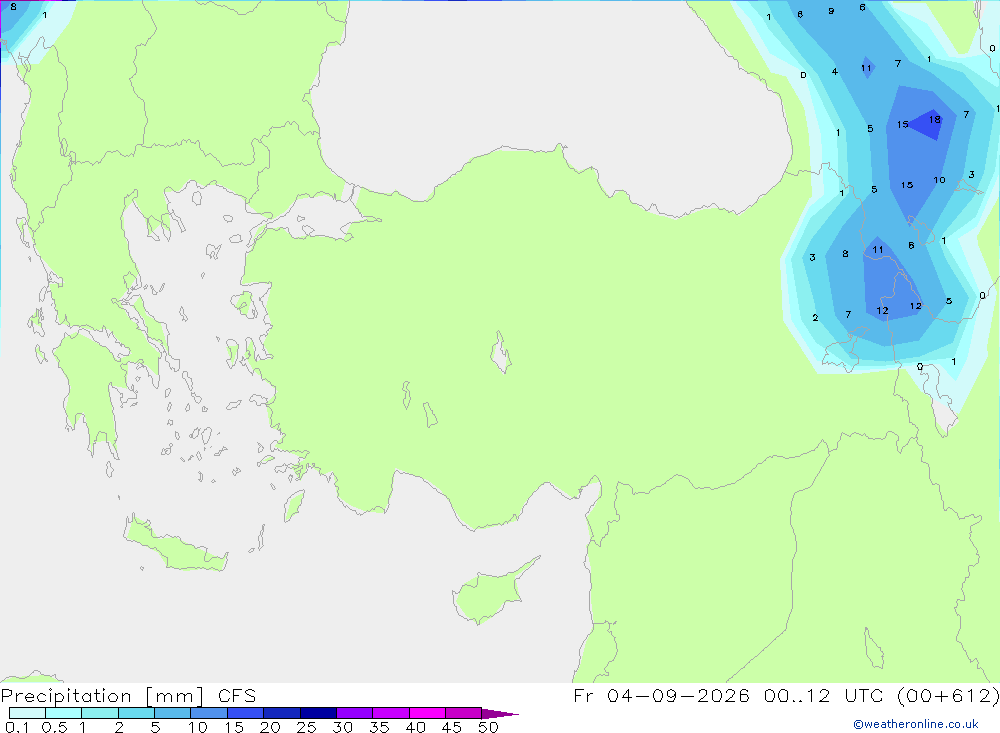Pick the 40–45 mm magenta legend swatch
The image size is (1000, 733).
click(427, 713)
